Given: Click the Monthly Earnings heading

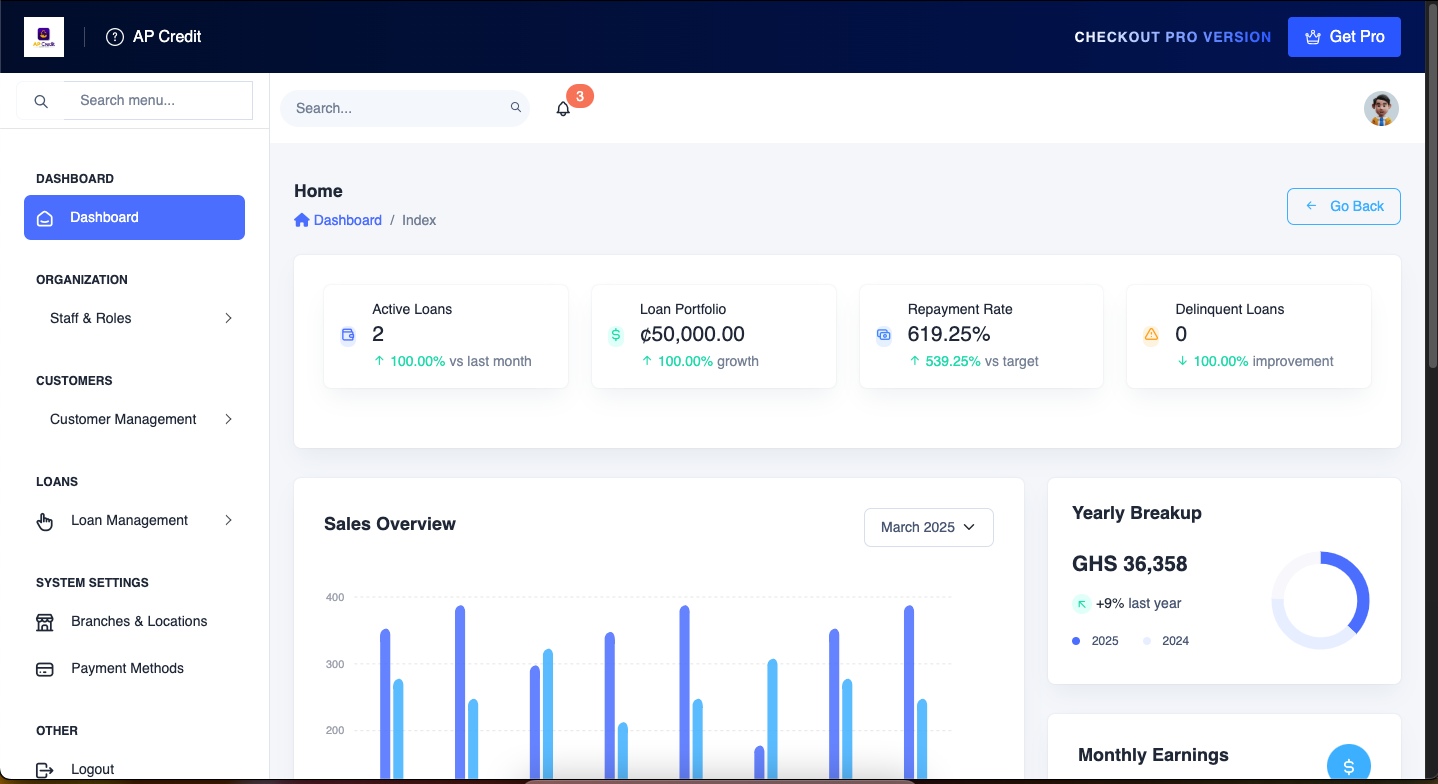Looking at the screenshot, I should (1153, 755).
